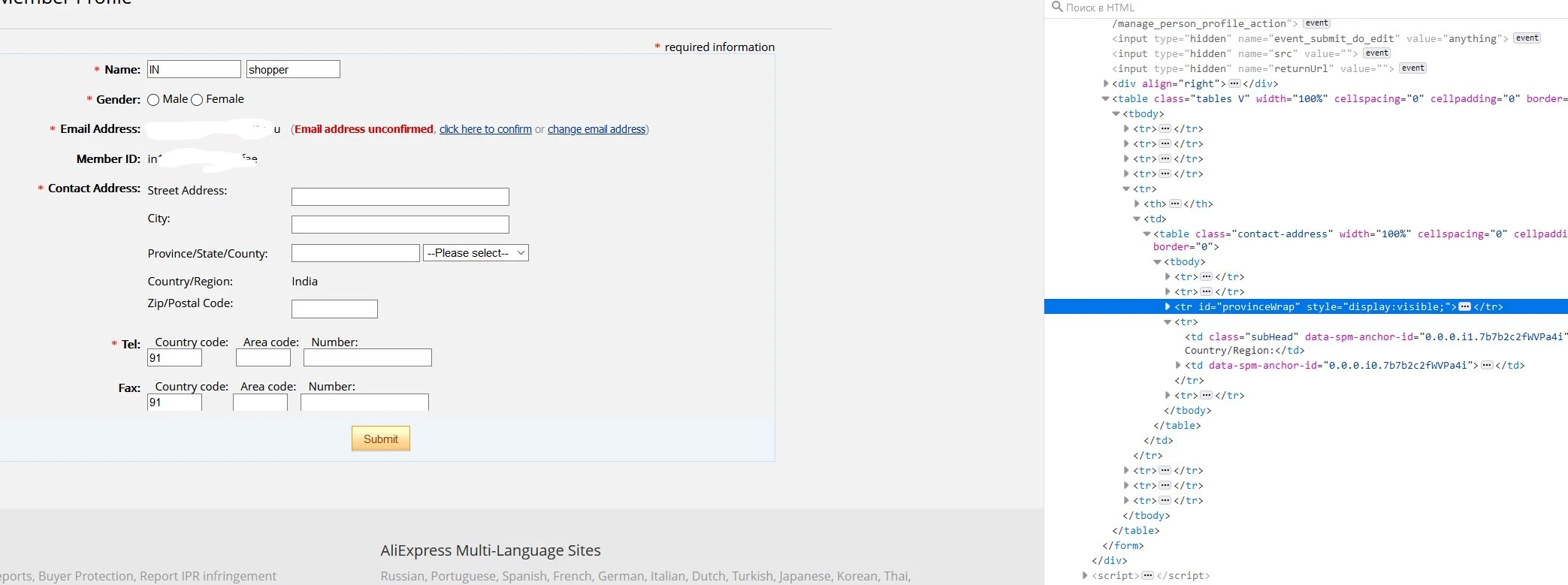1568x585 pixels.
Task: Click ellipsis badge in highlighted provinceWrap row
Action: tap(1464, 306)
